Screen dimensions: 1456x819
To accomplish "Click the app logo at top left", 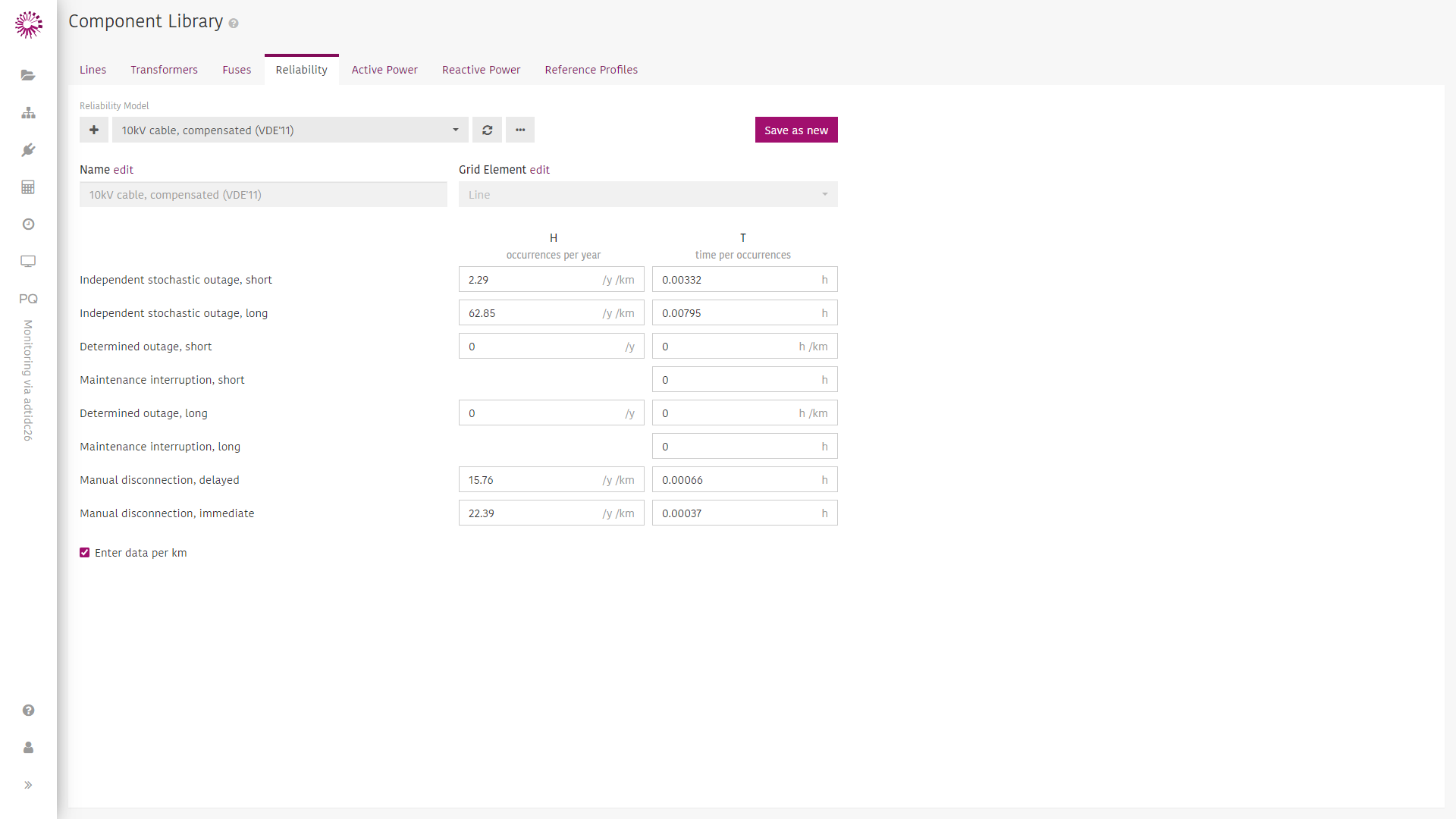I will pos(29,24).
